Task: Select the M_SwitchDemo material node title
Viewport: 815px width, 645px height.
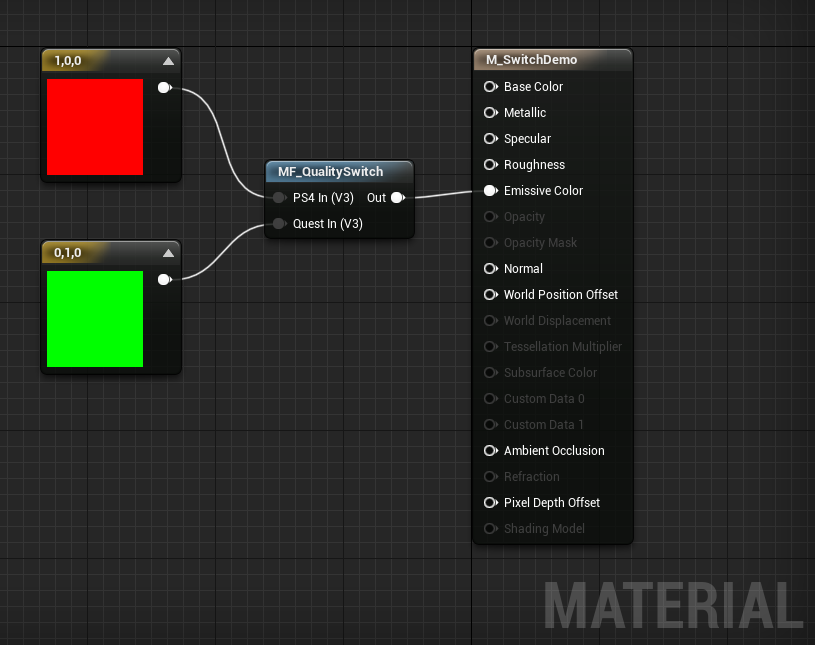Action: (x=531, y=60)
